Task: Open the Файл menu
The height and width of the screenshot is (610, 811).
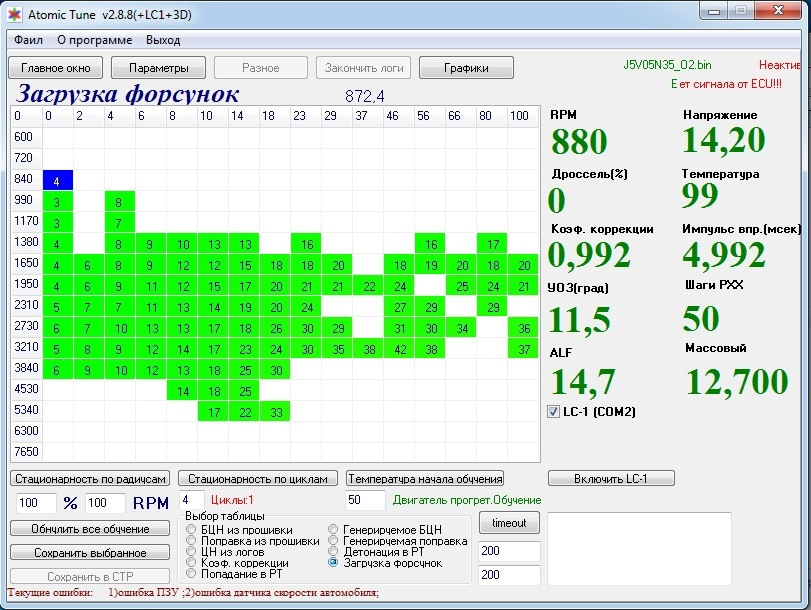Action: coord(28,40)
